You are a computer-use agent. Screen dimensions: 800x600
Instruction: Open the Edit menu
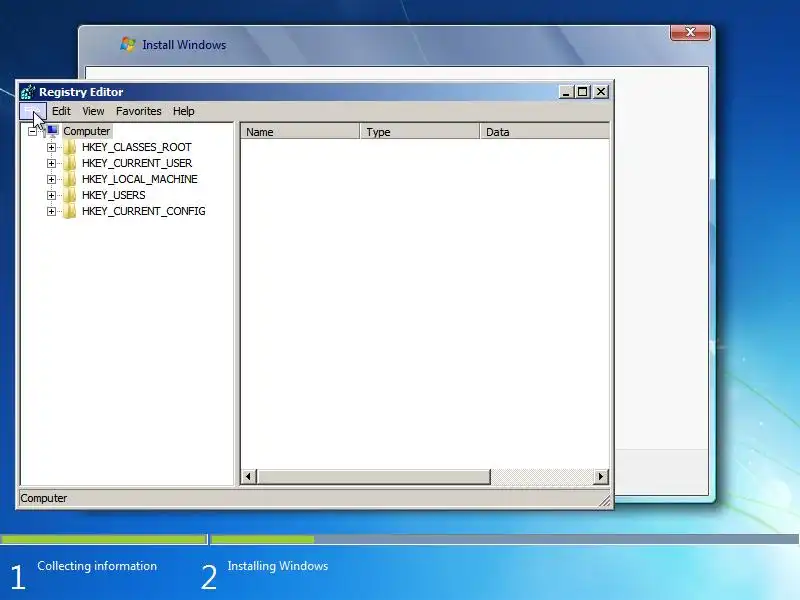[x=61, y=111]
